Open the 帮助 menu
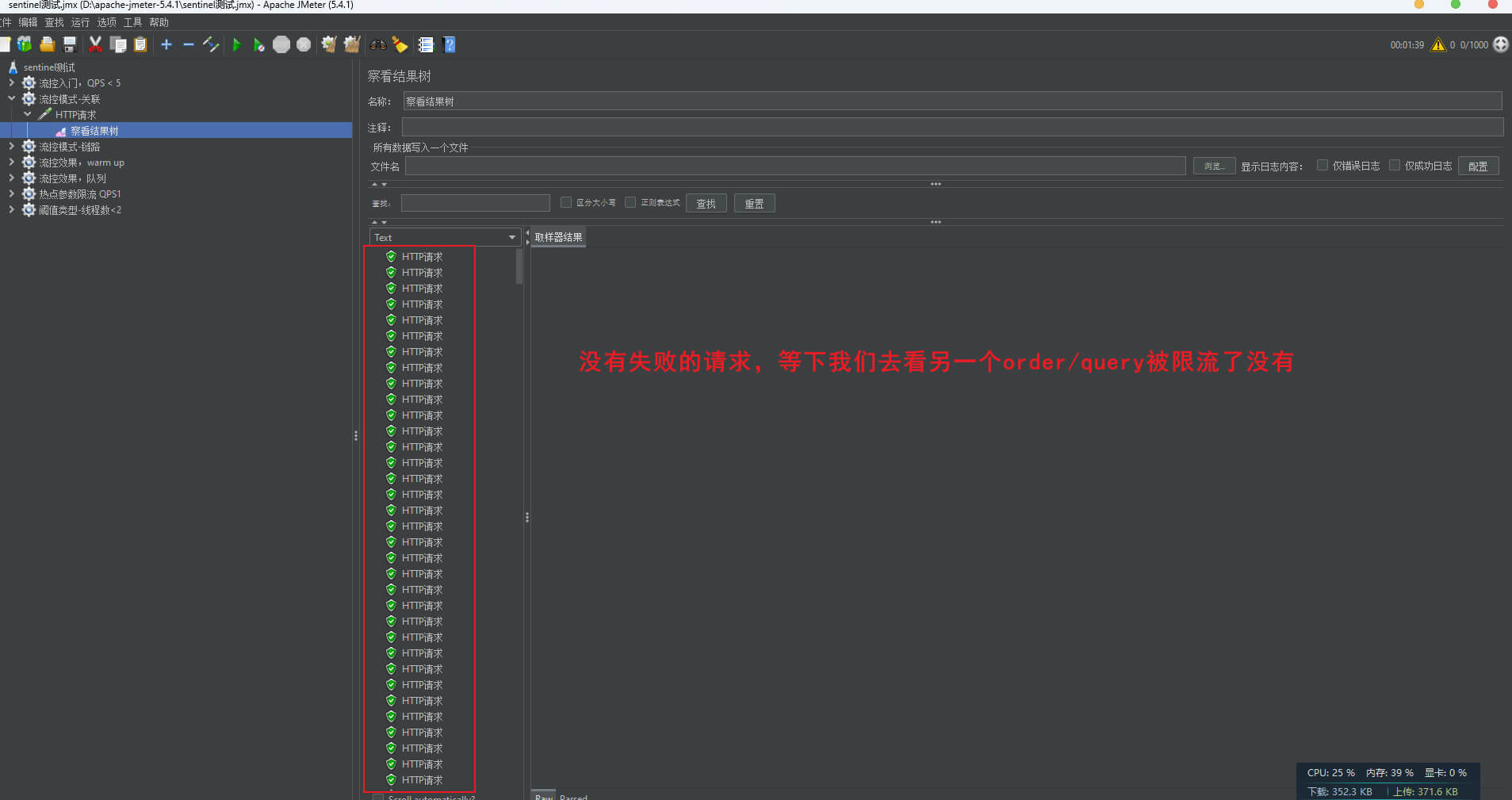The image size is (1512, 800). 159,22
